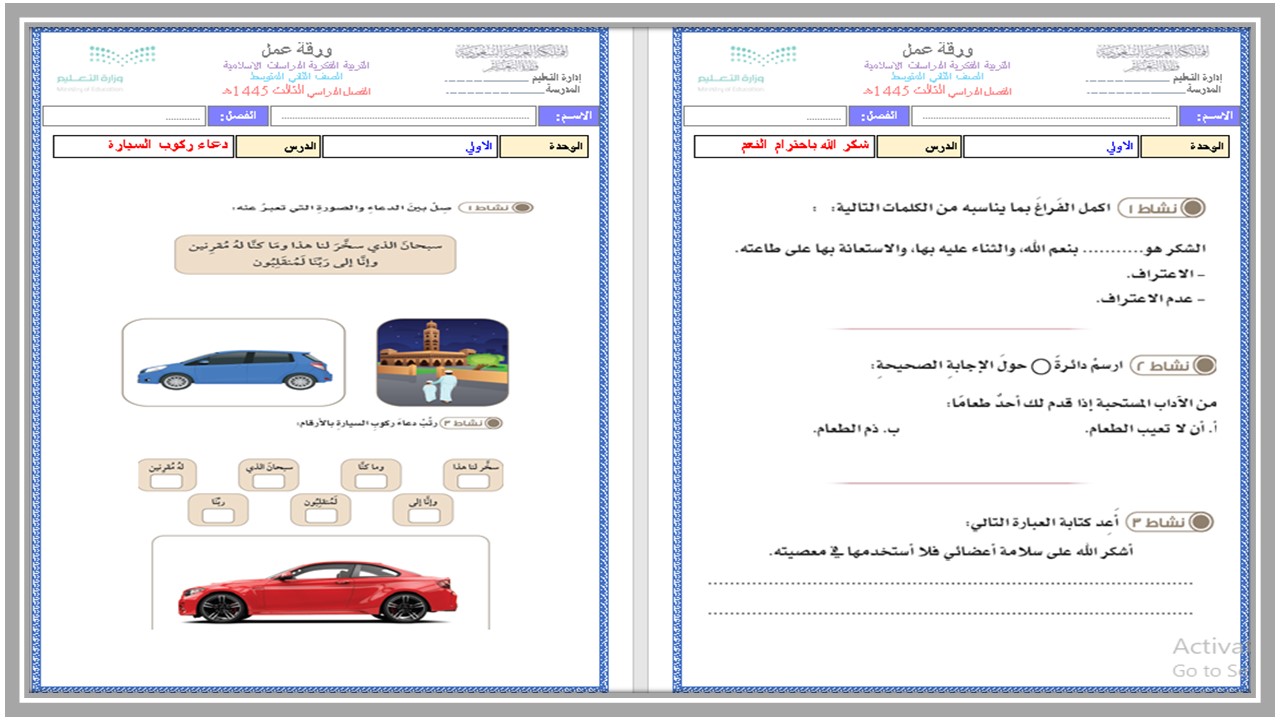
Task: Click the number box under وما كنّا
Action: pos(370,482)
